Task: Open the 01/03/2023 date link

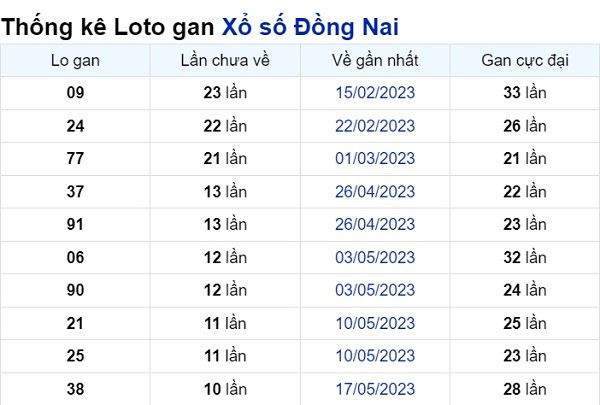Action: [x=375, y=158]
